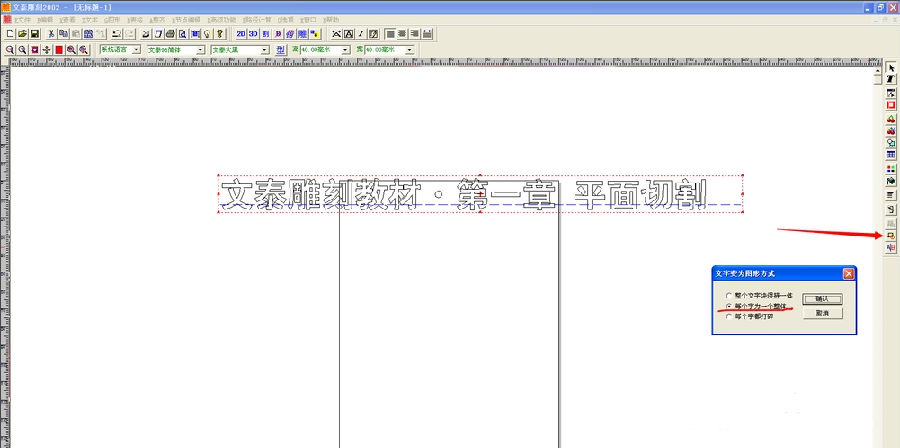This screenshot has width=900, height=448.
Task: Click the New document icon
Action: [x=10, y=34]
